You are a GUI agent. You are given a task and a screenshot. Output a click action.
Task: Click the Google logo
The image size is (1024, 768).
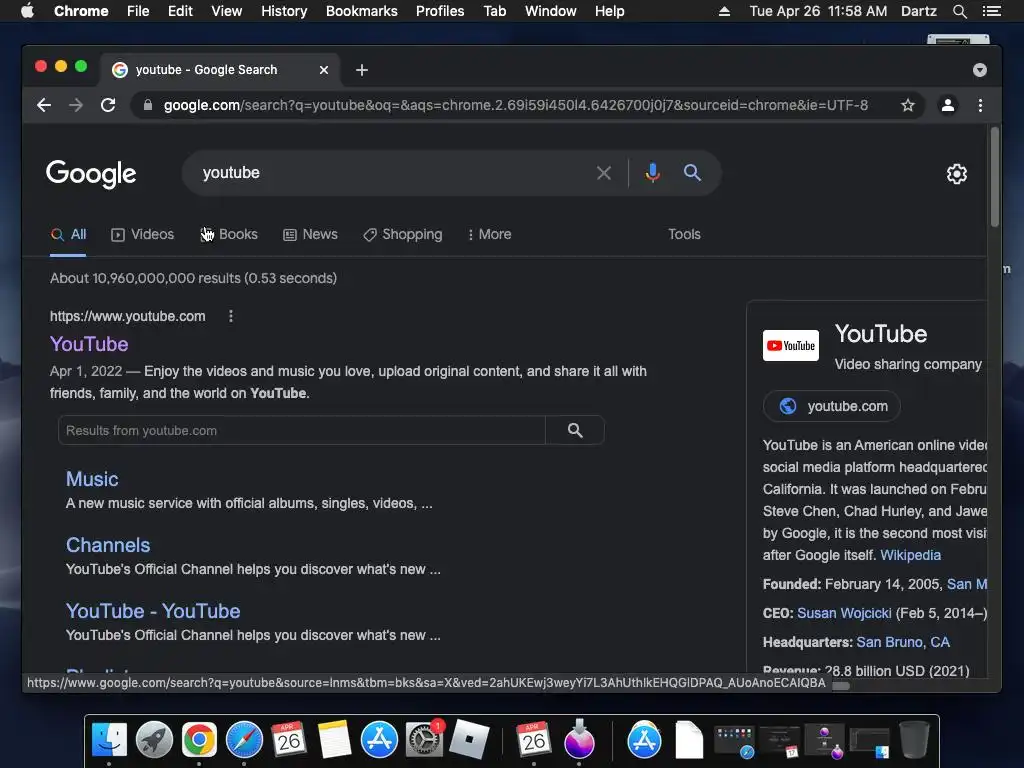[91, 174]
